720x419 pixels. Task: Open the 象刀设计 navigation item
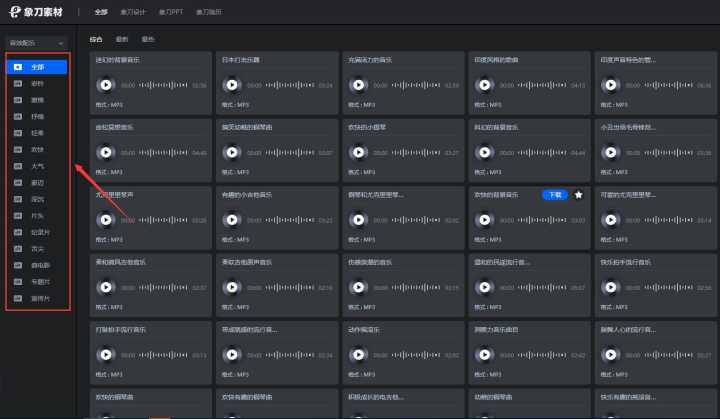pos(133,12)
